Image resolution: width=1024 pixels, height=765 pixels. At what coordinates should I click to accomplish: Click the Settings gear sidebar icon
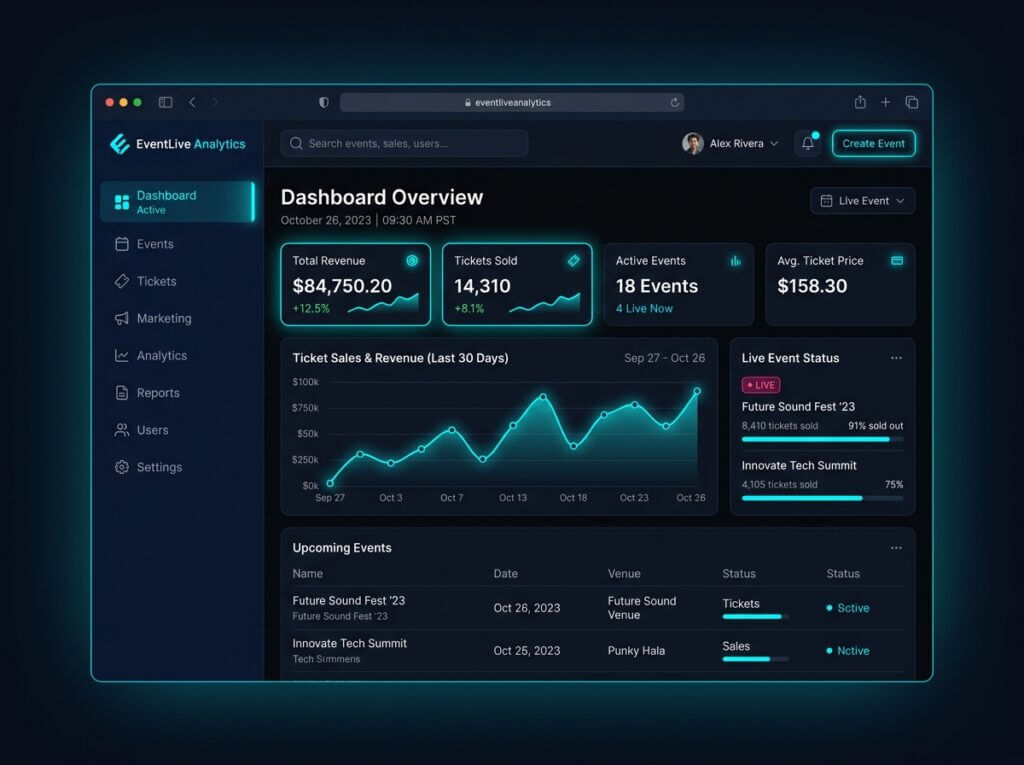(121, 467)
